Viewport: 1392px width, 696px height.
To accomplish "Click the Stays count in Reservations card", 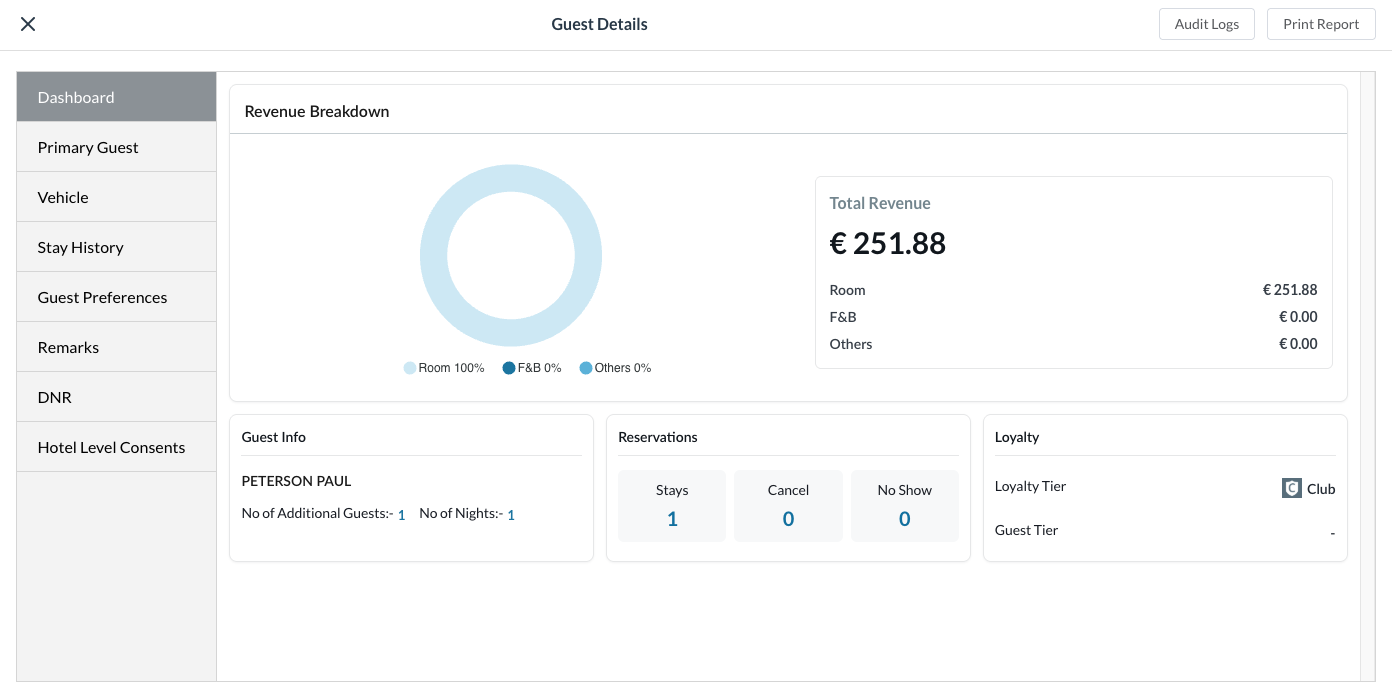I will point(672,519).
